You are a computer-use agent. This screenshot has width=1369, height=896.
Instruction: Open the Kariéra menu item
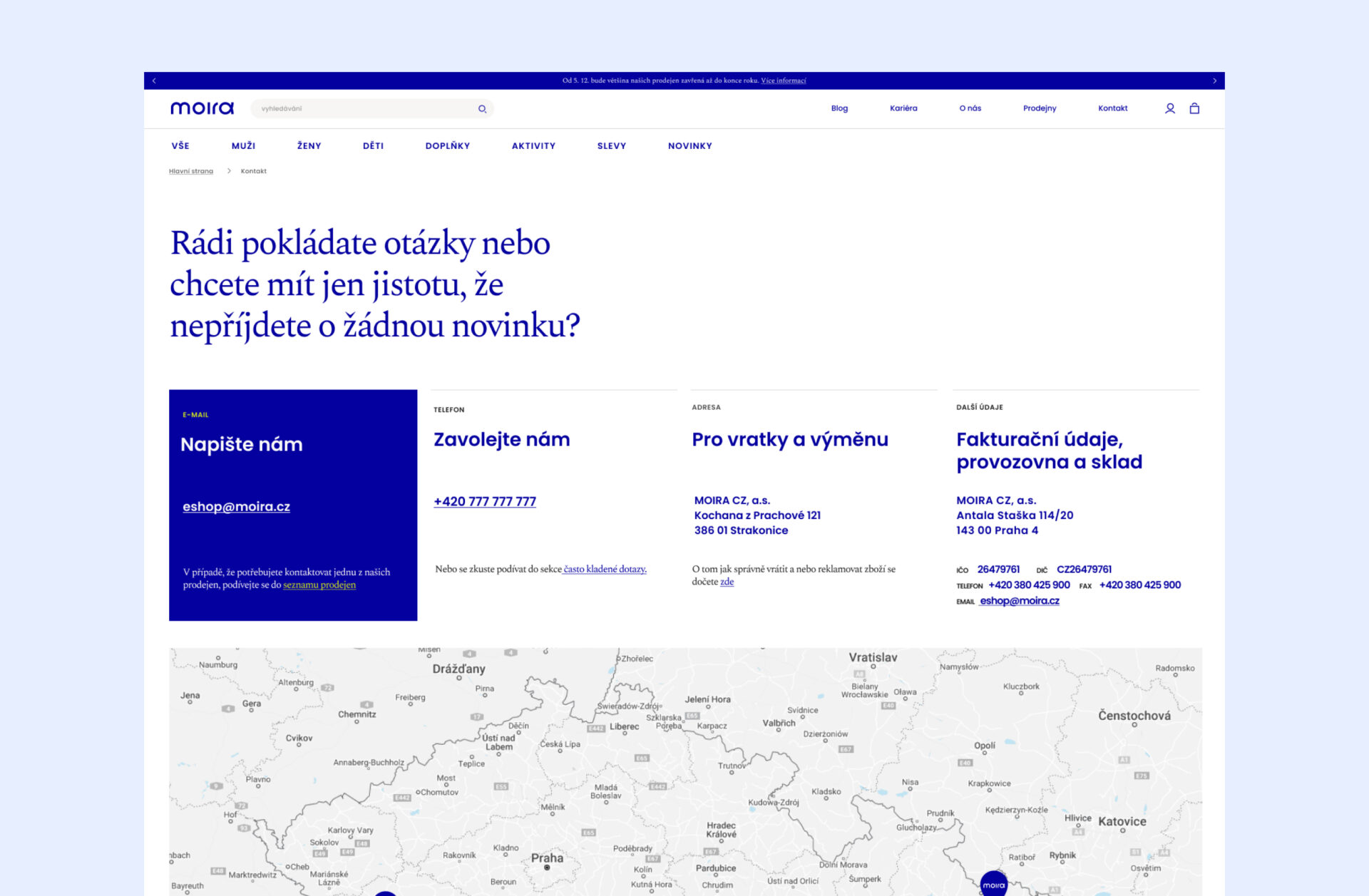click(903, 108)
